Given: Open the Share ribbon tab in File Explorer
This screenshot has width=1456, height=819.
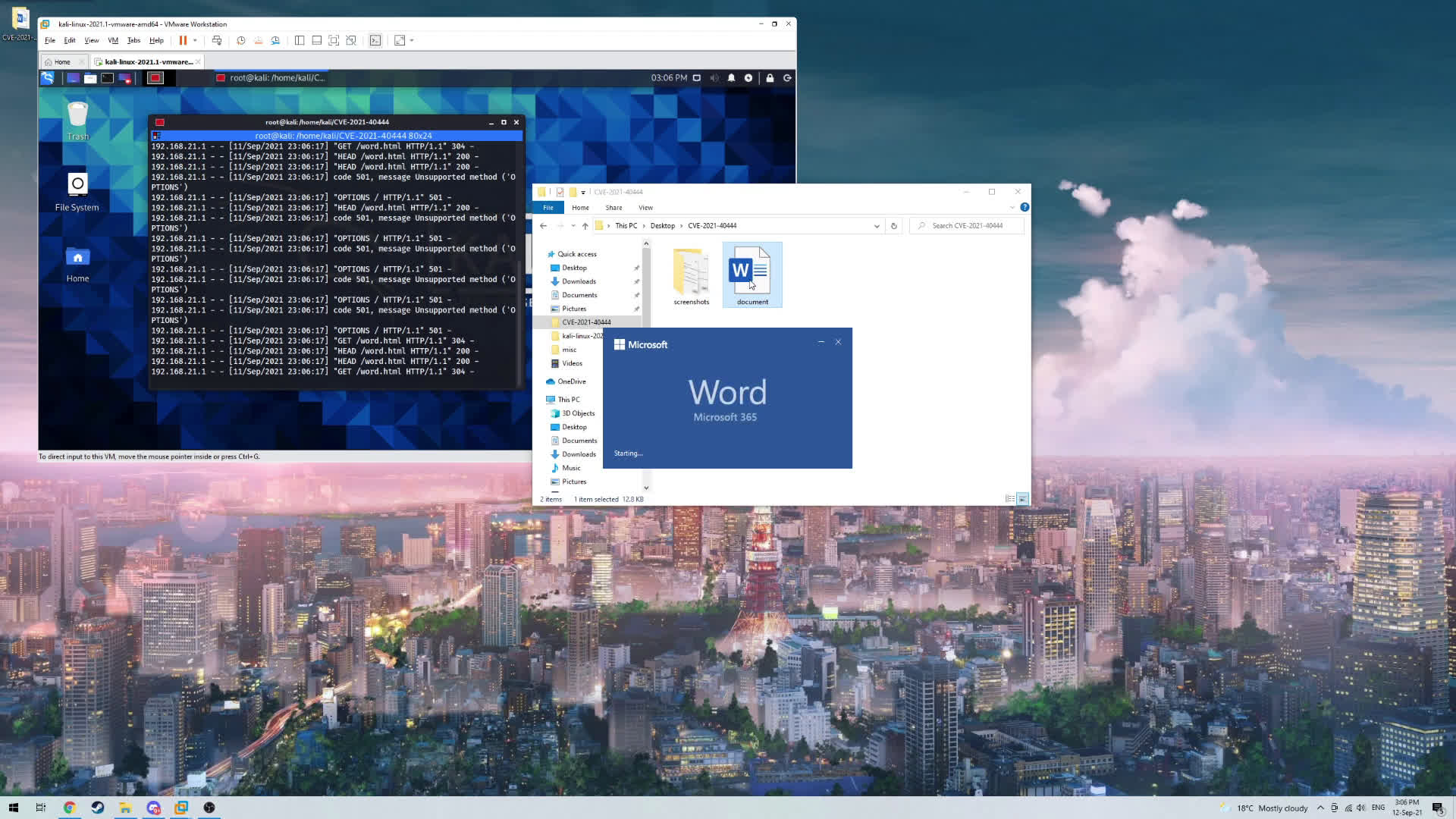Looking at the screenshot, I should click(613, 208).
